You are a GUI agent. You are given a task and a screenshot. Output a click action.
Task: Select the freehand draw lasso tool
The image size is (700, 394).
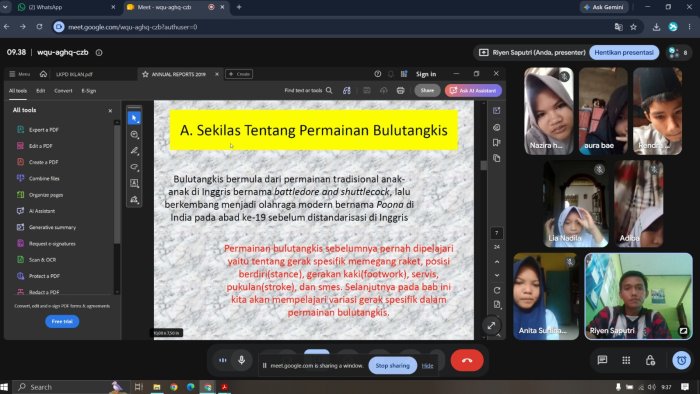click(x=134, y=167)
